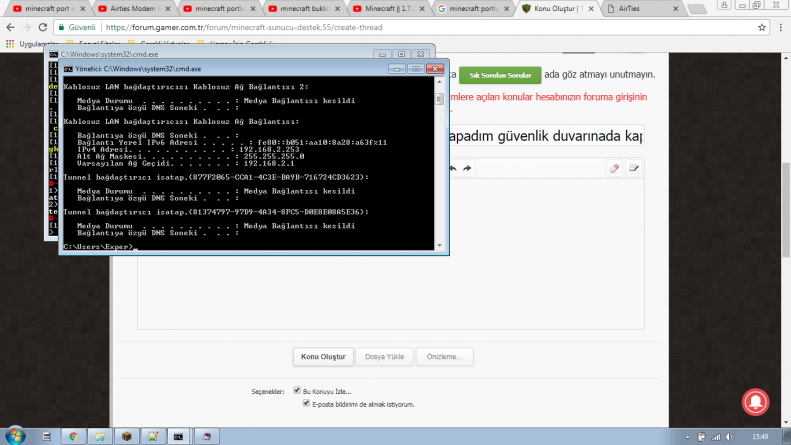Switch to the 'AirTies' tab
The width and height of the screenshot is (791, 445).
[x=641, y=9]
